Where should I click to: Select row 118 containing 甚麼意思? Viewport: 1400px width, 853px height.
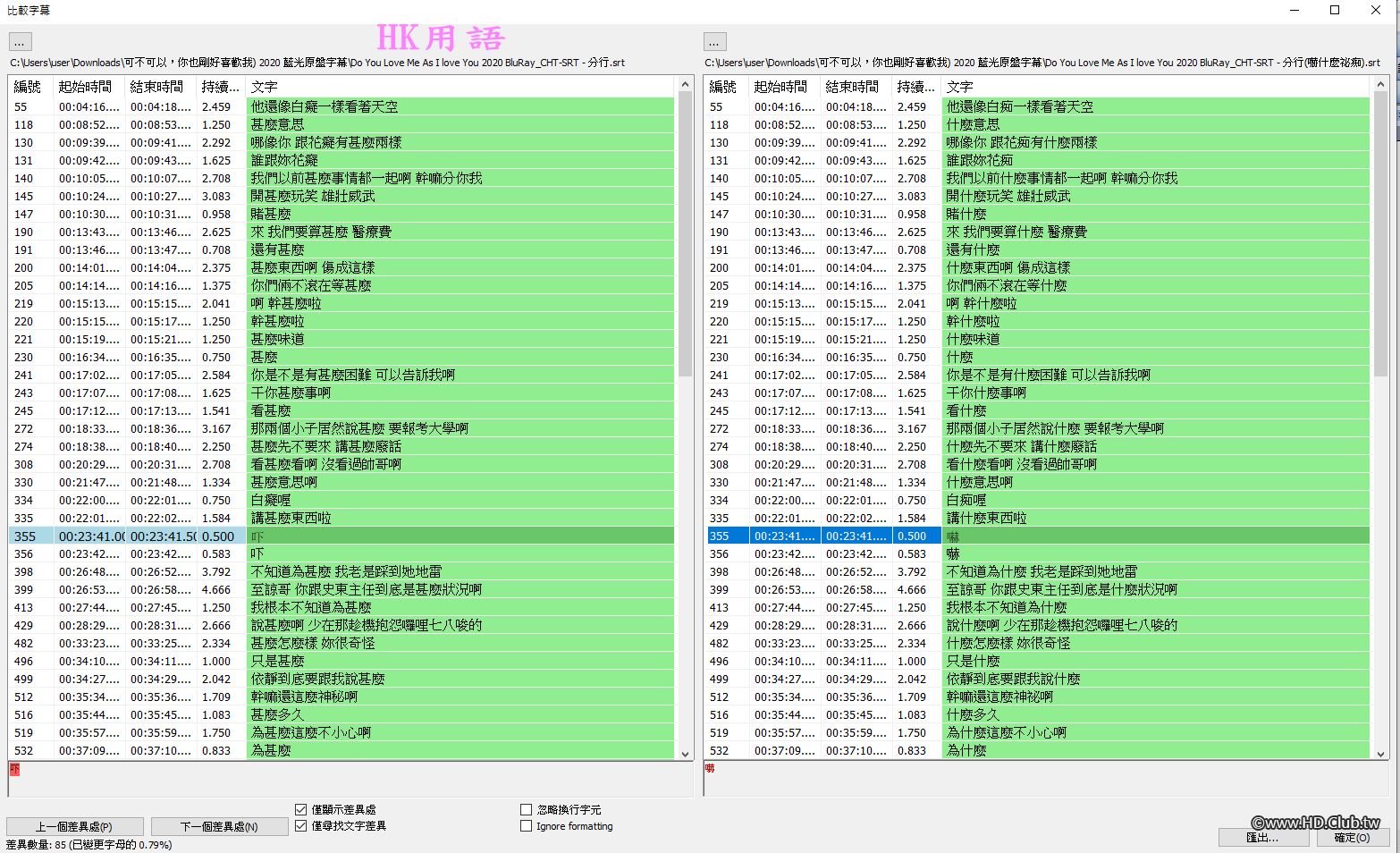[x=268, y=124]
